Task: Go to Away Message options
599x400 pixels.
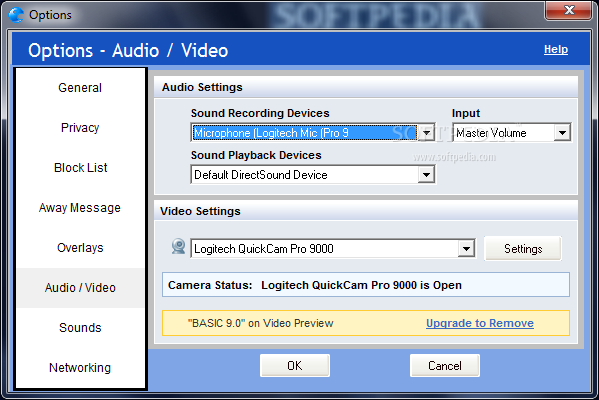Action: click(80, 208)
